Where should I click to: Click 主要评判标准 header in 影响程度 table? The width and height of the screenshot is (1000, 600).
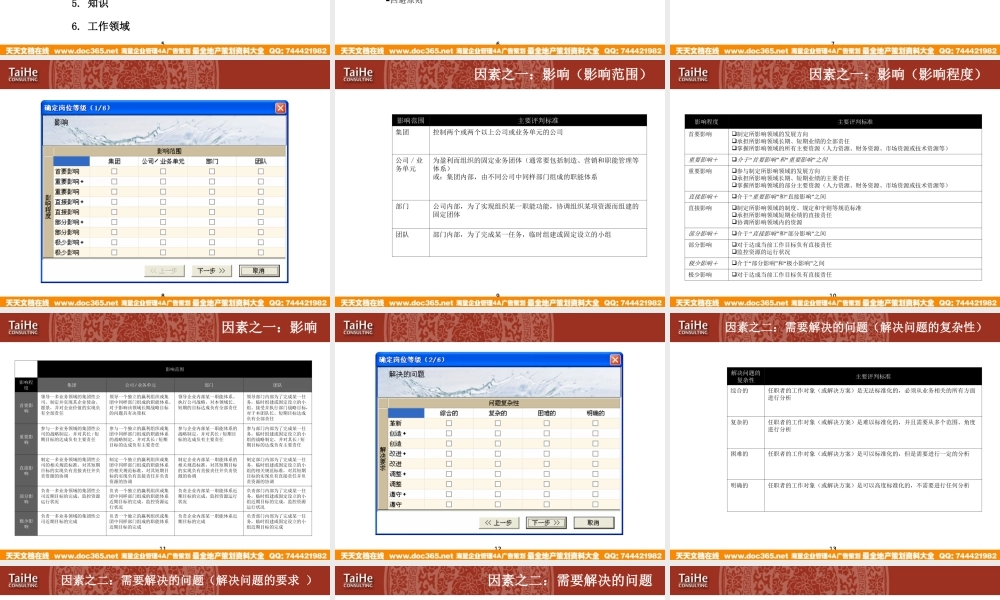[855, 121]
